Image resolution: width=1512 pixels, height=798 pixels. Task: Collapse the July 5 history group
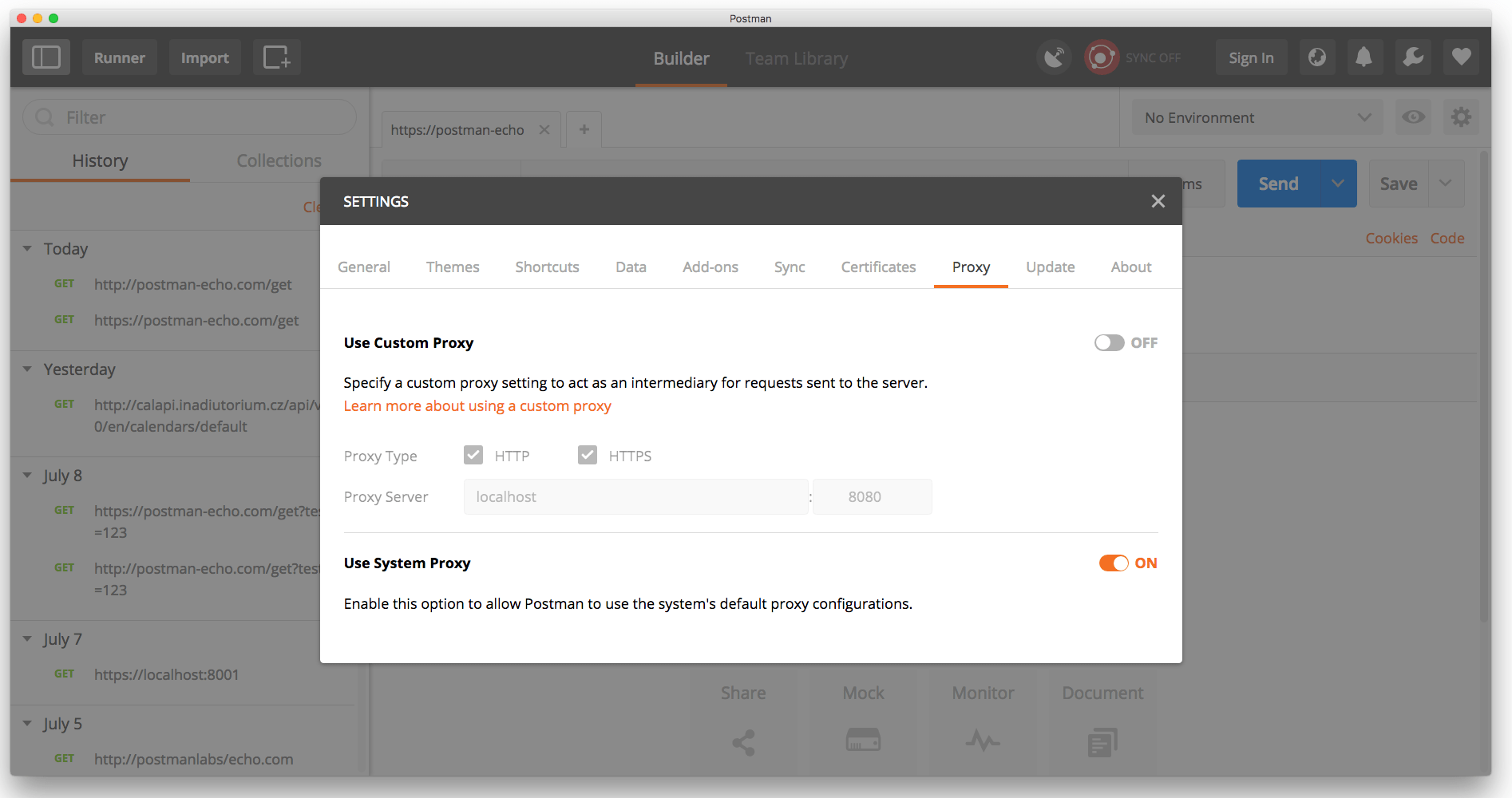(x=27, y=723)
